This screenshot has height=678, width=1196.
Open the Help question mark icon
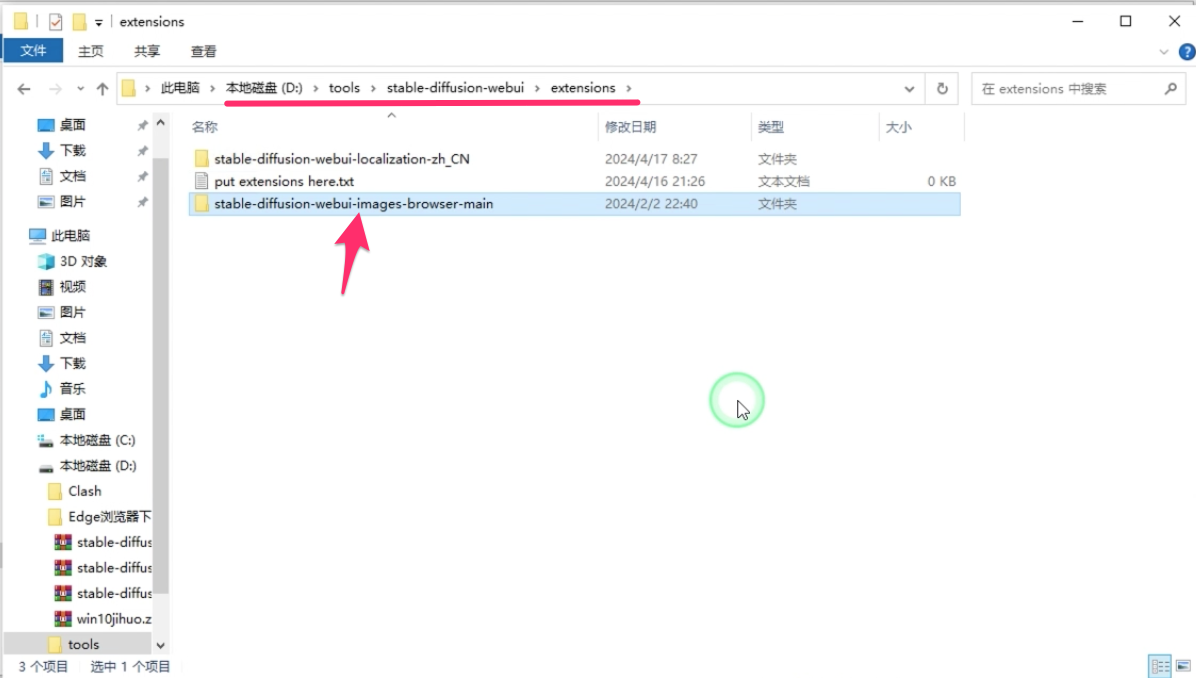[x=1186, y=52]
